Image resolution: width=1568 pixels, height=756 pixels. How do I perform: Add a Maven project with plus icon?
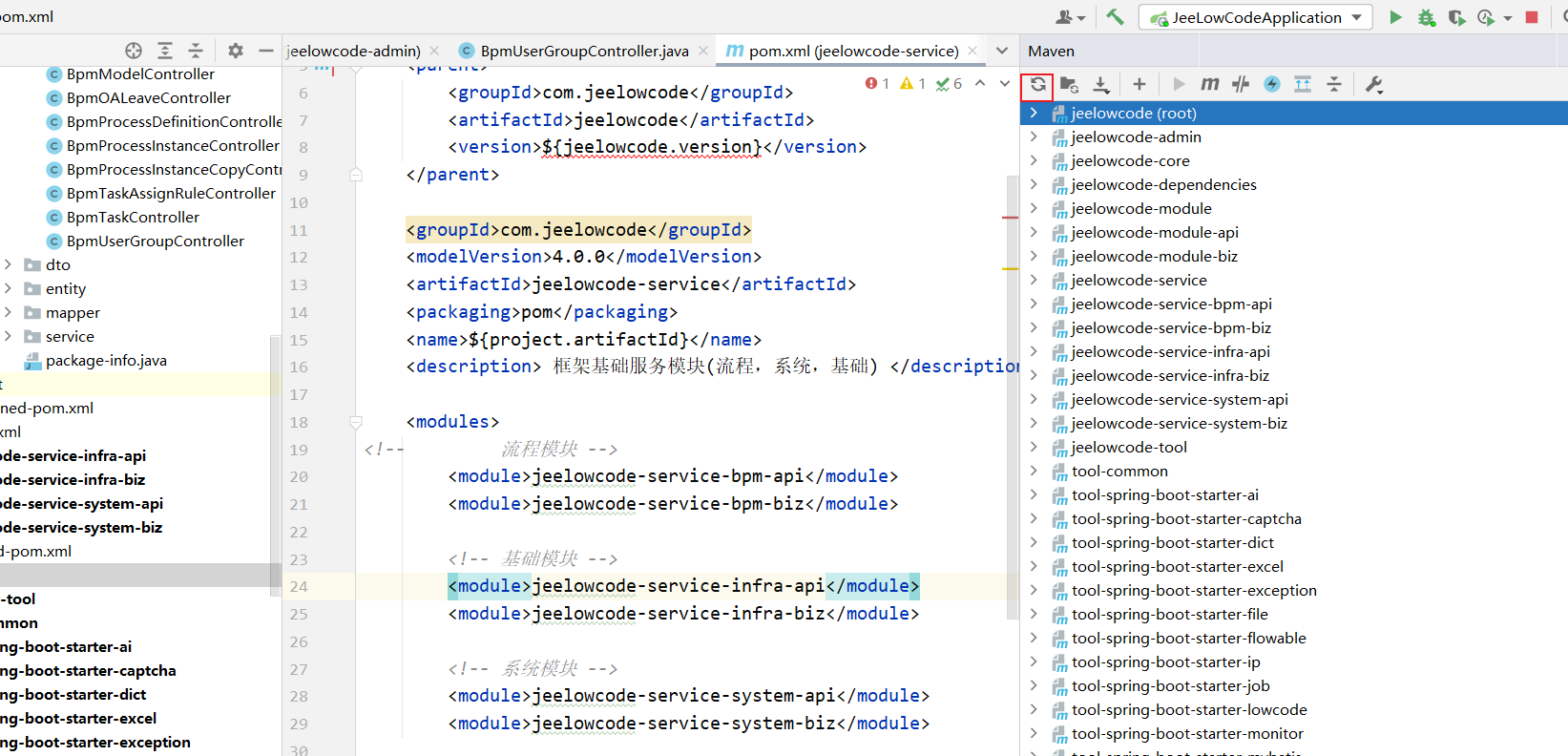[x=1139, y=85]
